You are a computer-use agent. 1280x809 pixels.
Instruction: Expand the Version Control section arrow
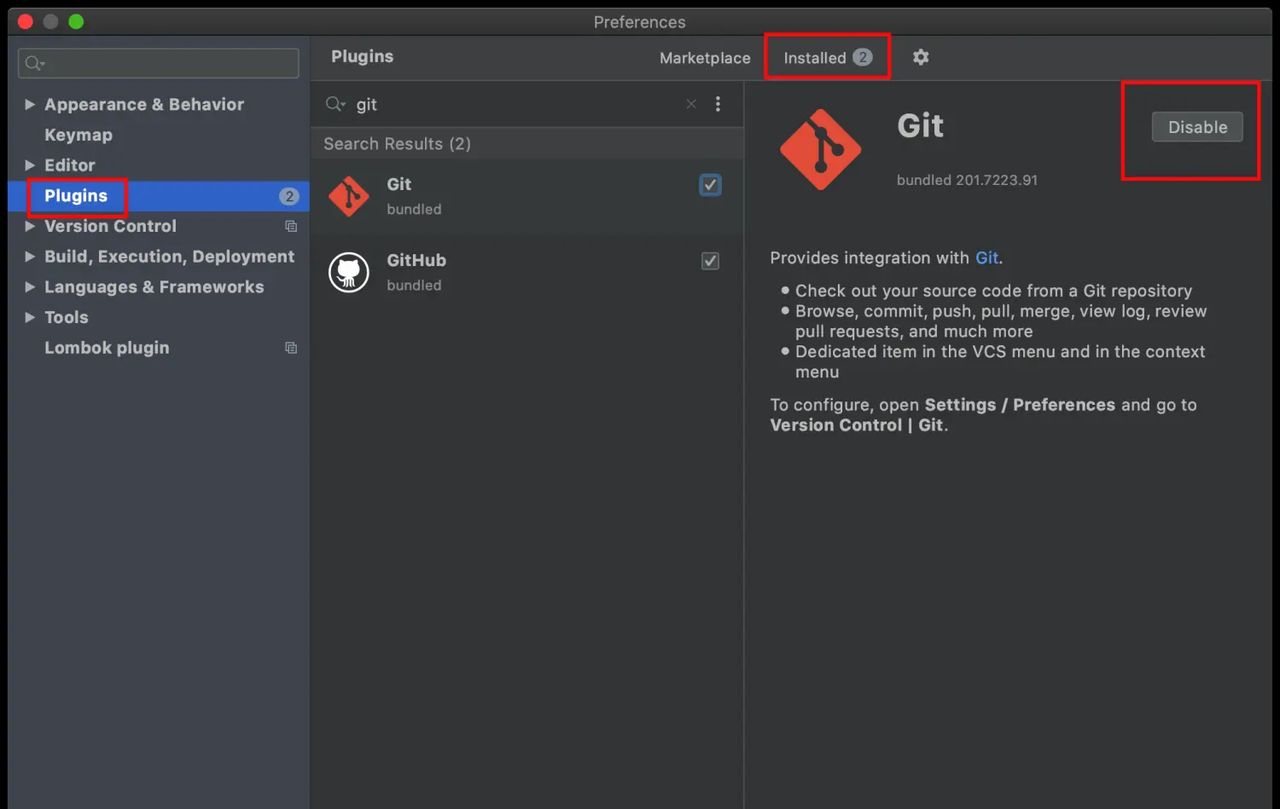point(30,226)
